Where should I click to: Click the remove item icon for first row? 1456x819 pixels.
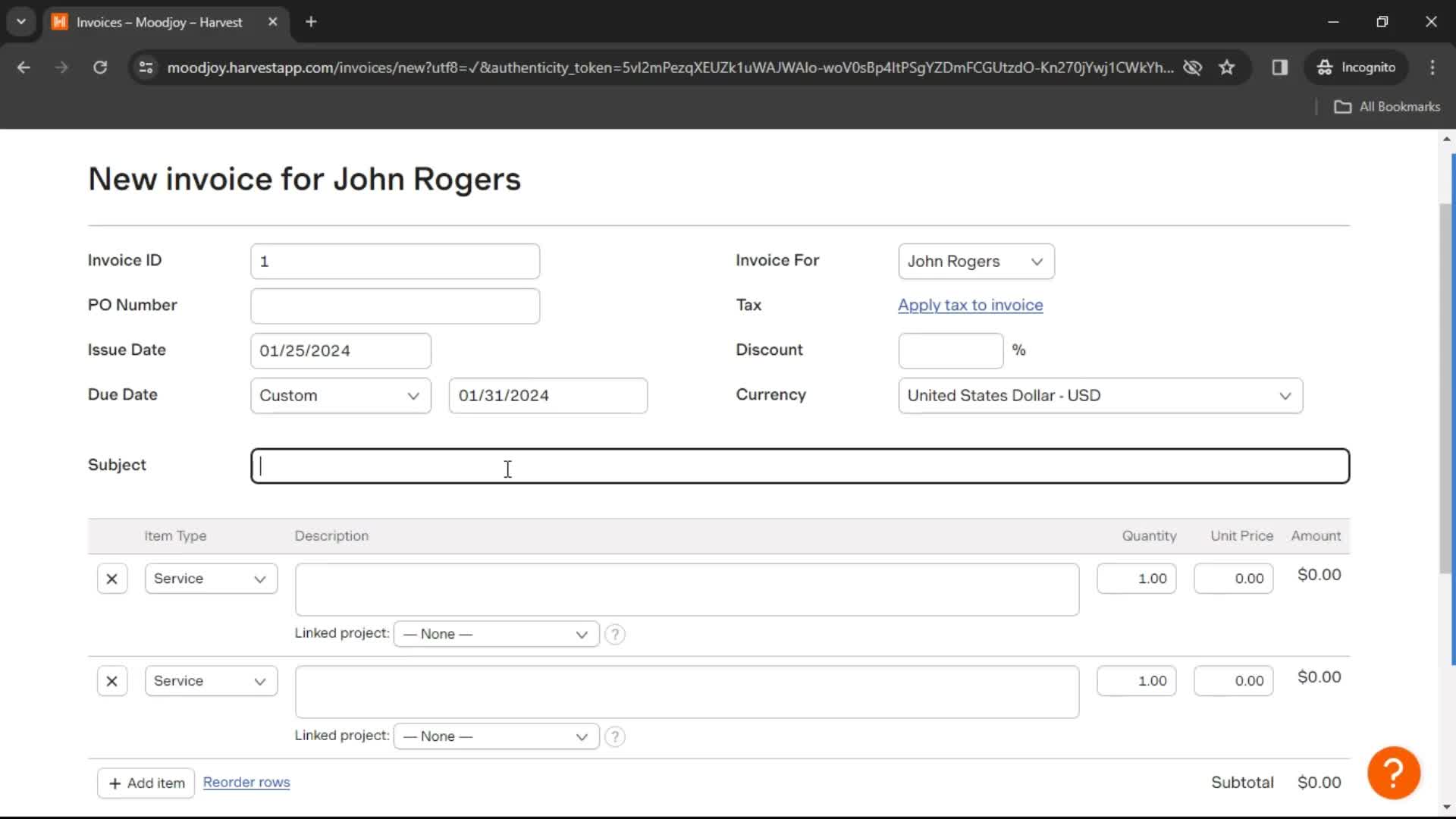[111, 578]
